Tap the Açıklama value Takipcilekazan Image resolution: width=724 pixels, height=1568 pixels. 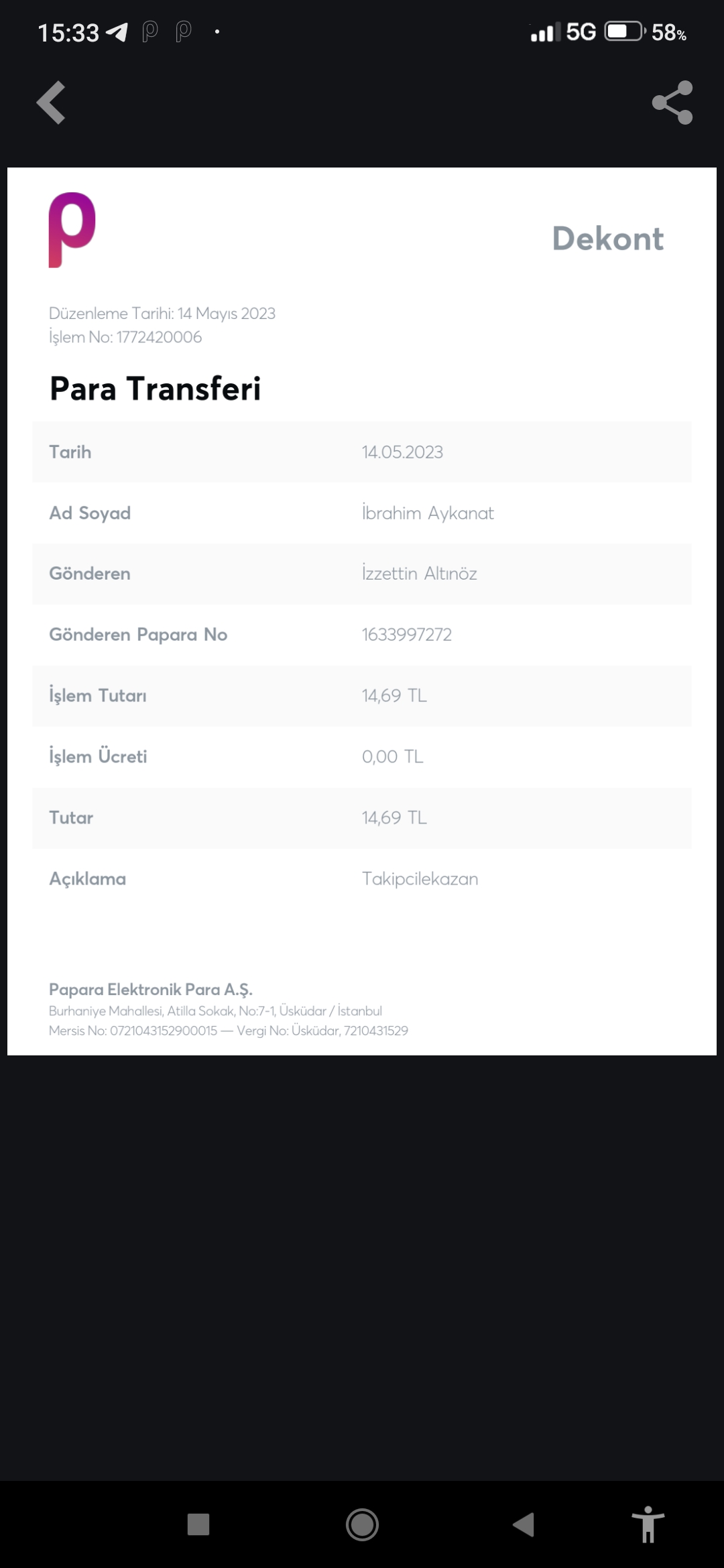(420, 879)
